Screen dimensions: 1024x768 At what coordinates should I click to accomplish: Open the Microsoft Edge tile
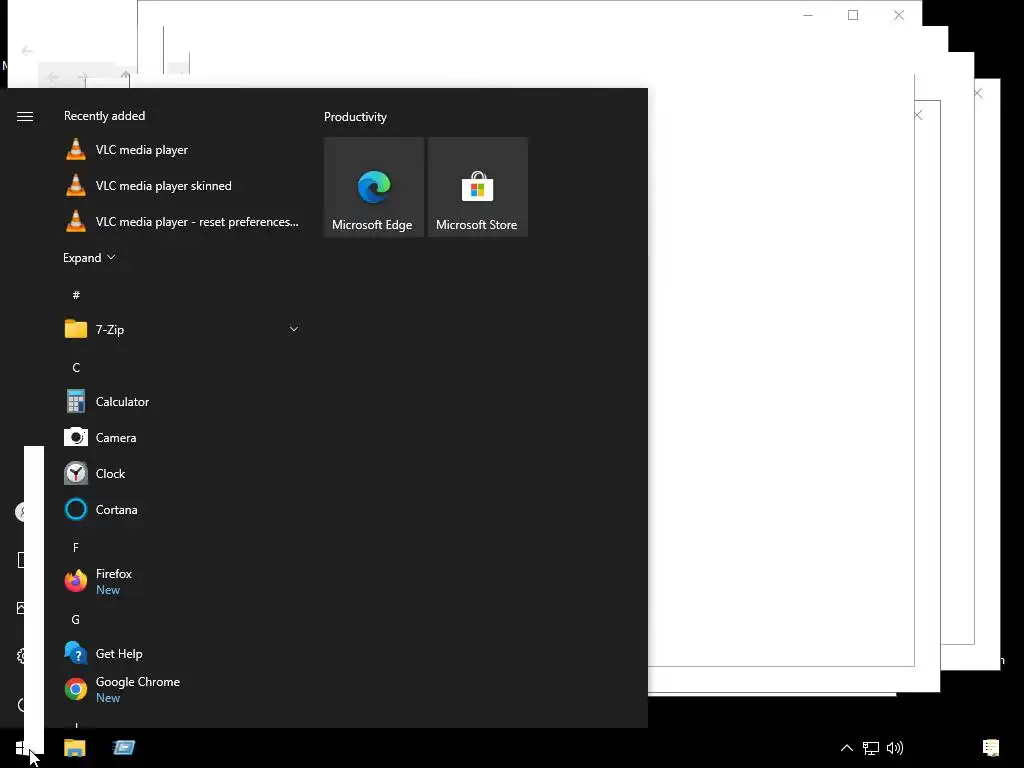pyautogui.click(x=374, y=187)
